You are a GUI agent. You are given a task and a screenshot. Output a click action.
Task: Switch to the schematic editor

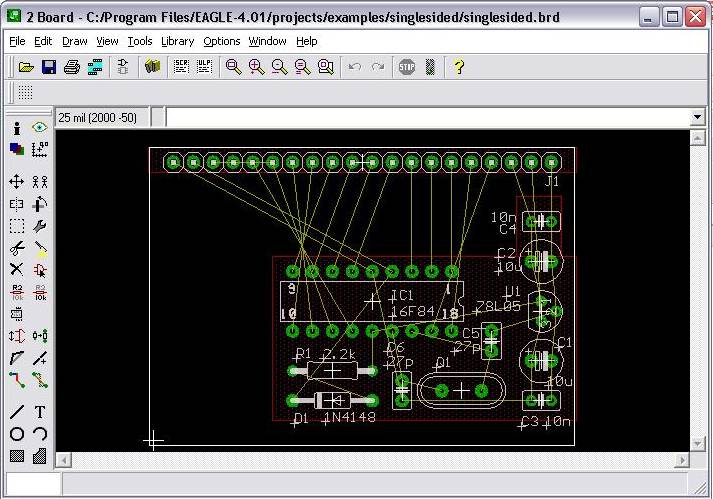(123, 67)
